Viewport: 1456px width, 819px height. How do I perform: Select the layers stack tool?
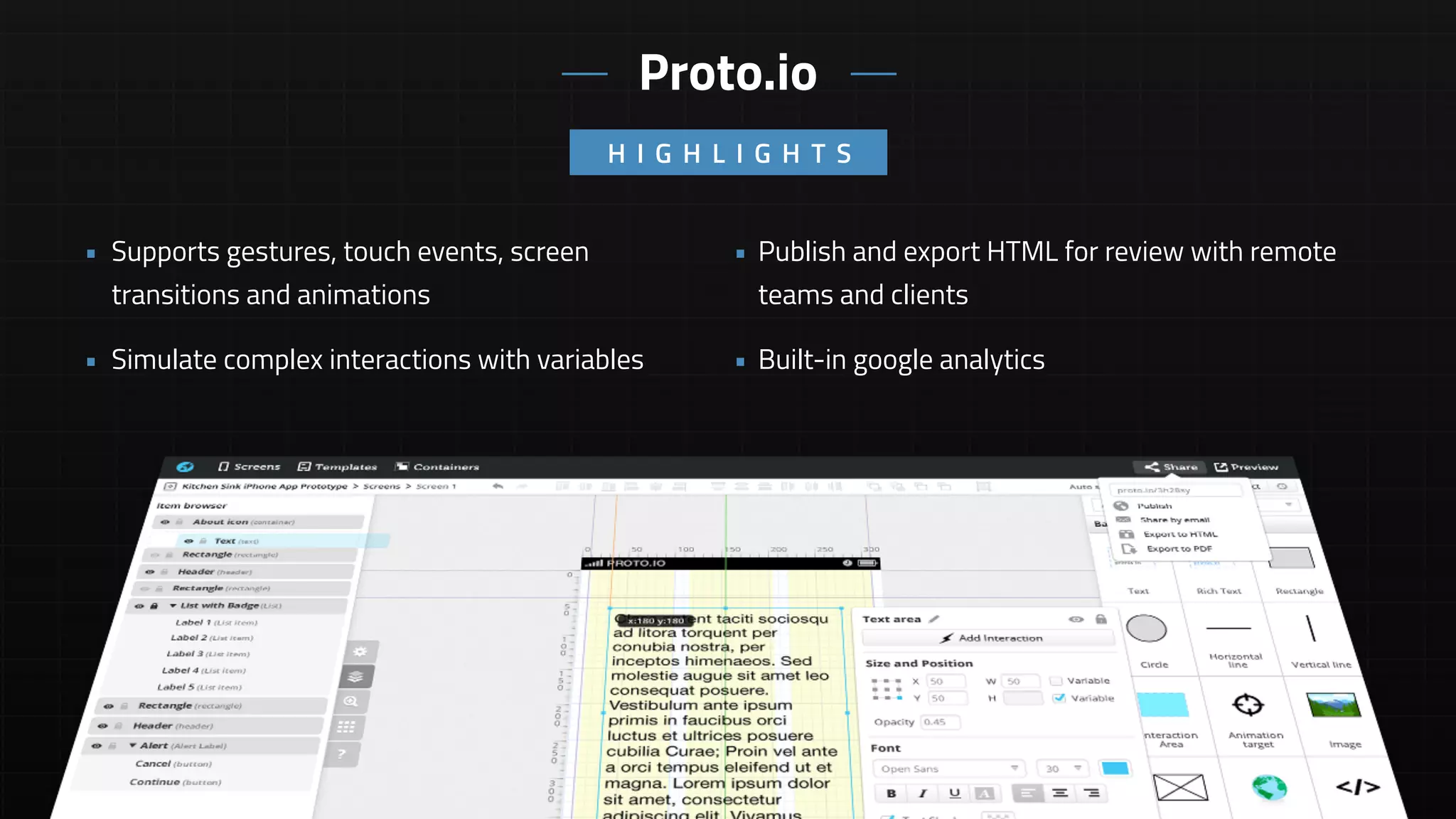356,676
